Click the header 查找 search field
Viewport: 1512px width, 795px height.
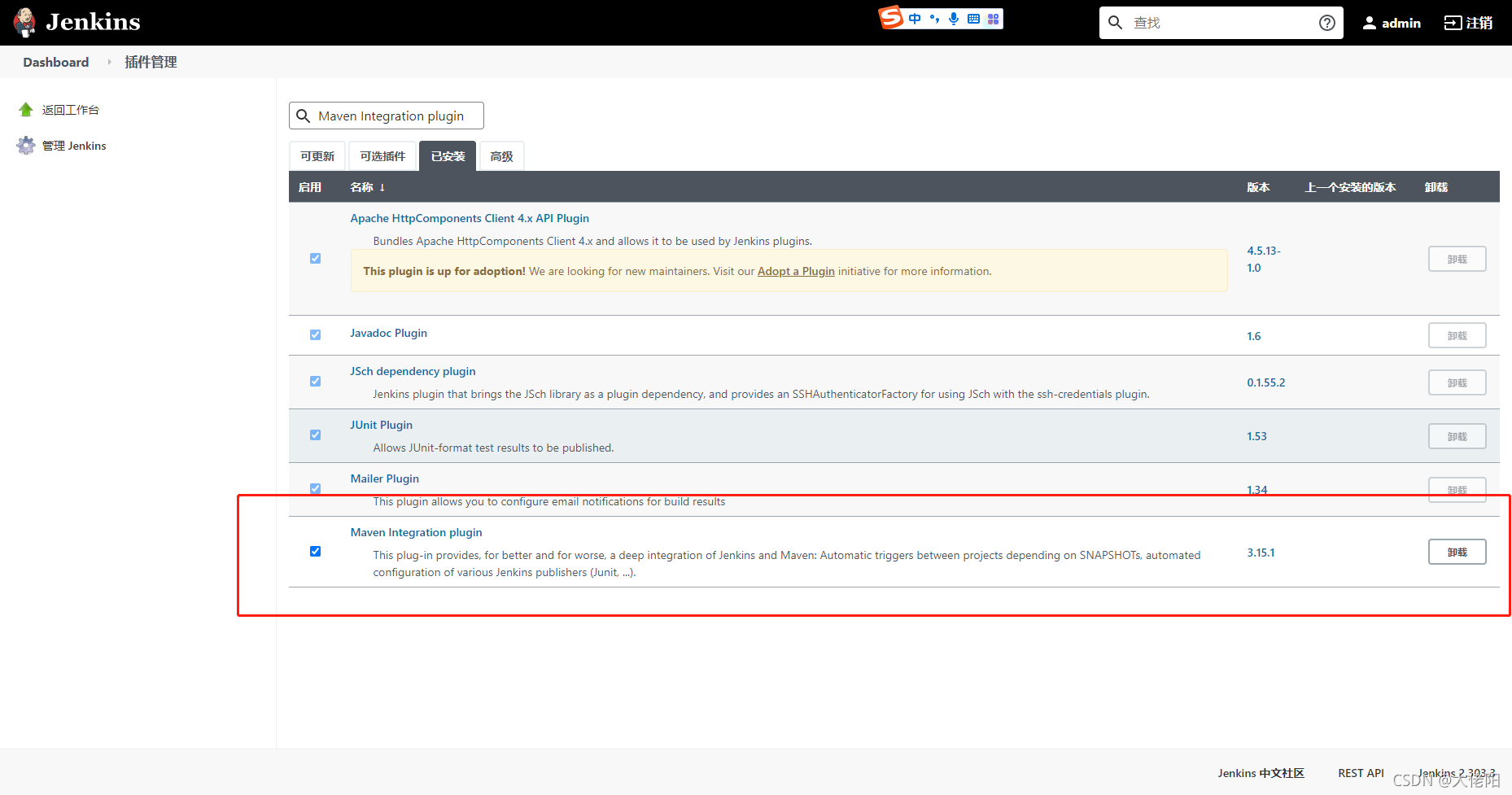pos(1221,23)
